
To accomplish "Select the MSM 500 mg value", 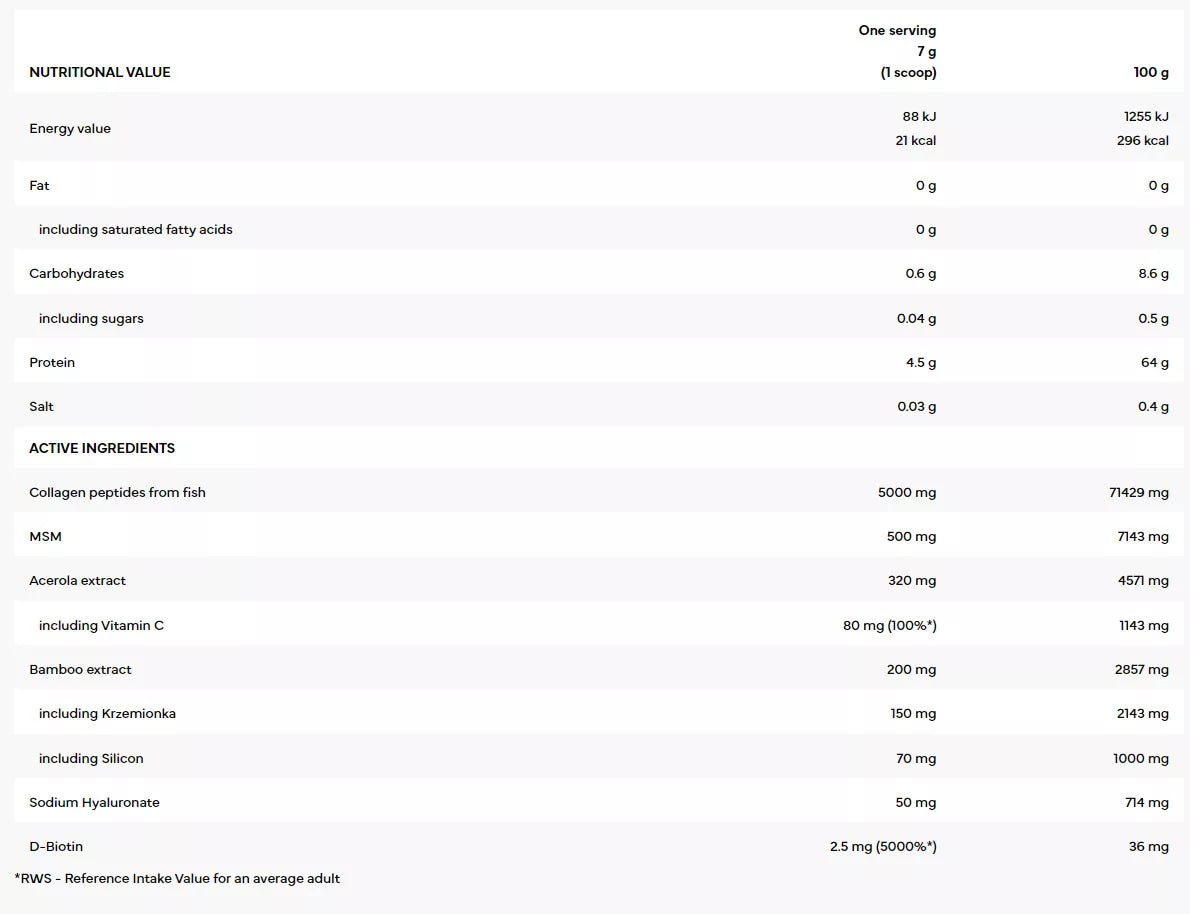I will (x=911, y=536).
